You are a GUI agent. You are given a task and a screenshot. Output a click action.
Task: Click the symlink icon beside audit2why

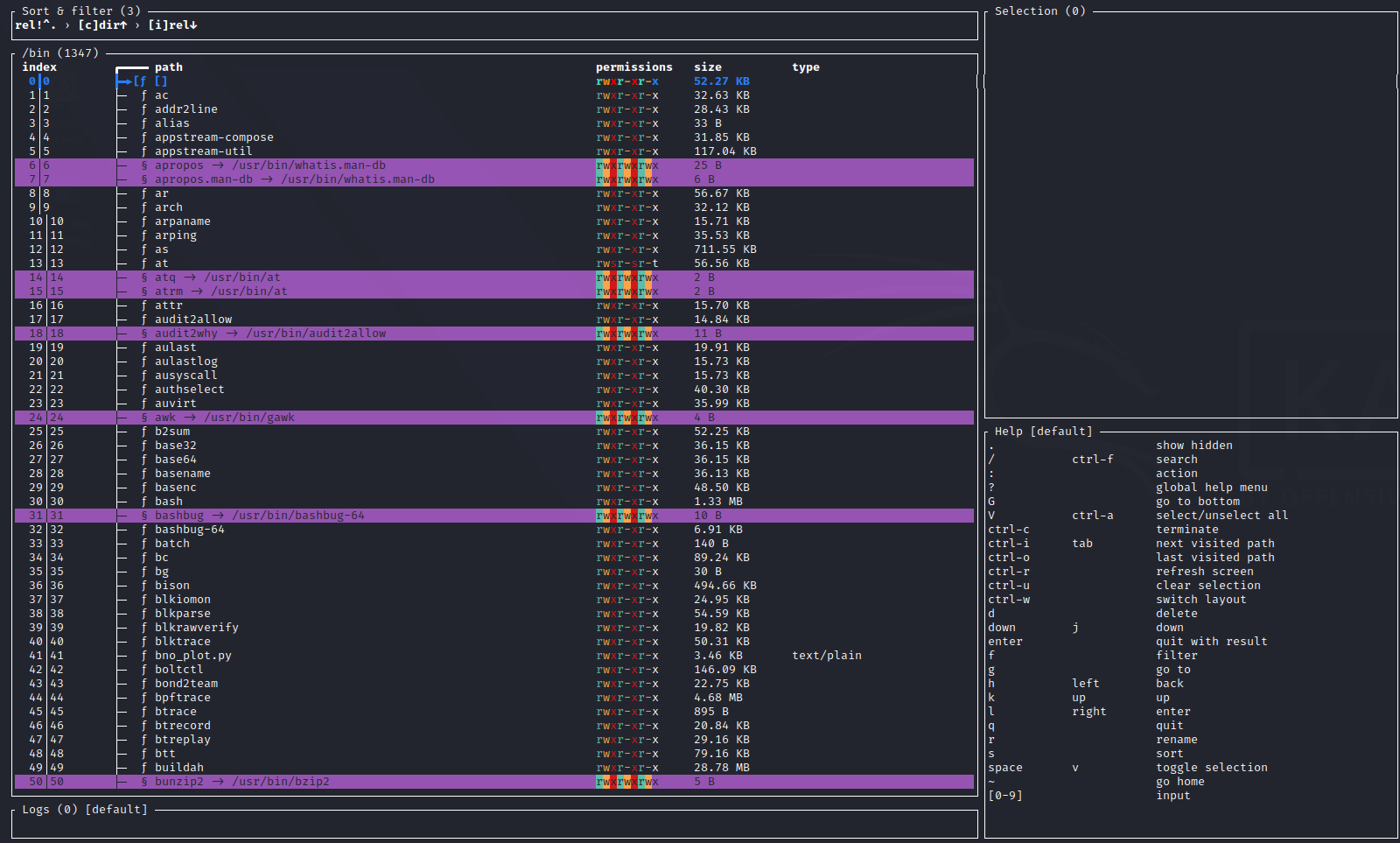pyautogui.click(x=144, y=334)
